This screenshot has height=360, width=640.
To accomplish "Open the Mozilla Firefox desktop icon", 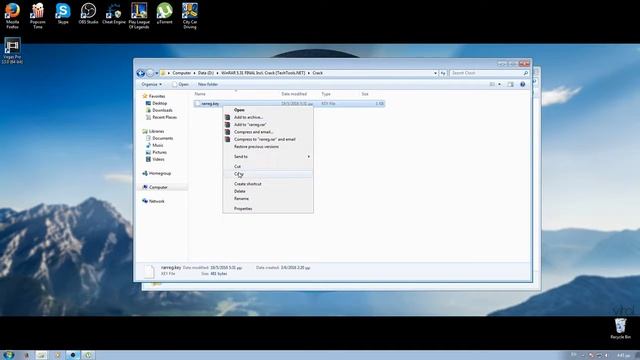I will click(12, 16).
